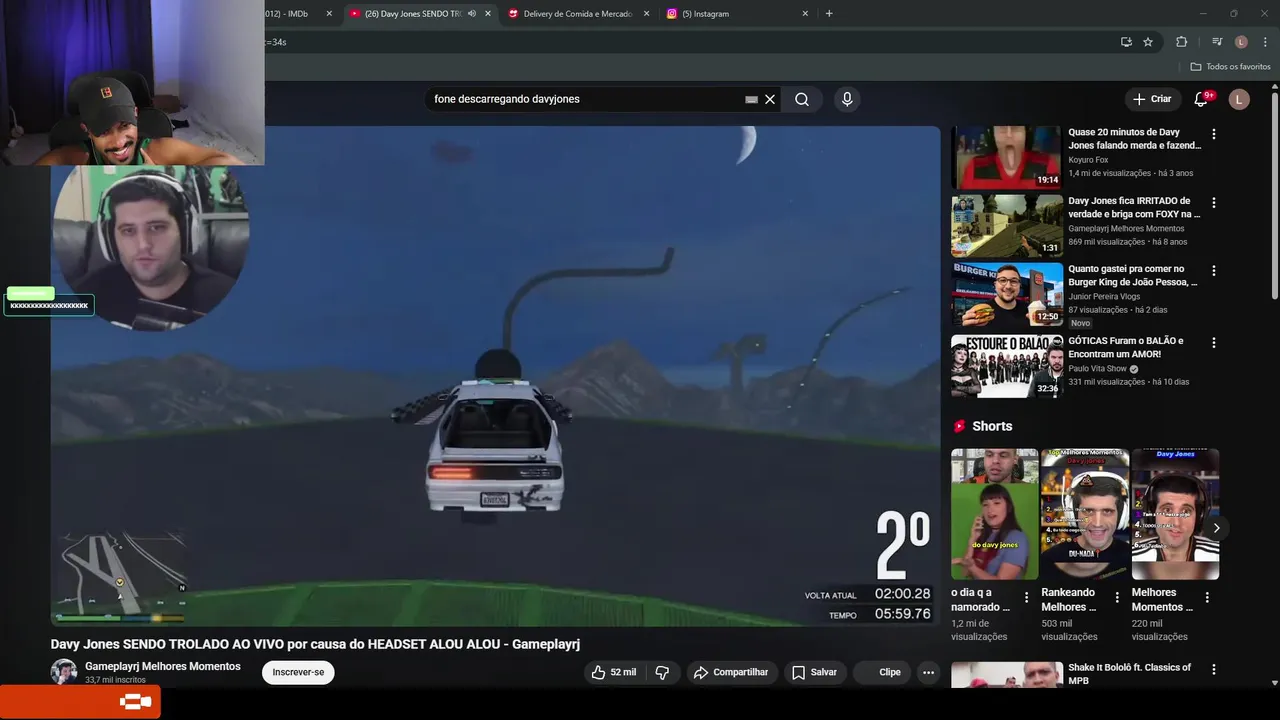
Task: Open options for short 'Rankeando Melhores'
Action: coord(1116,597)
